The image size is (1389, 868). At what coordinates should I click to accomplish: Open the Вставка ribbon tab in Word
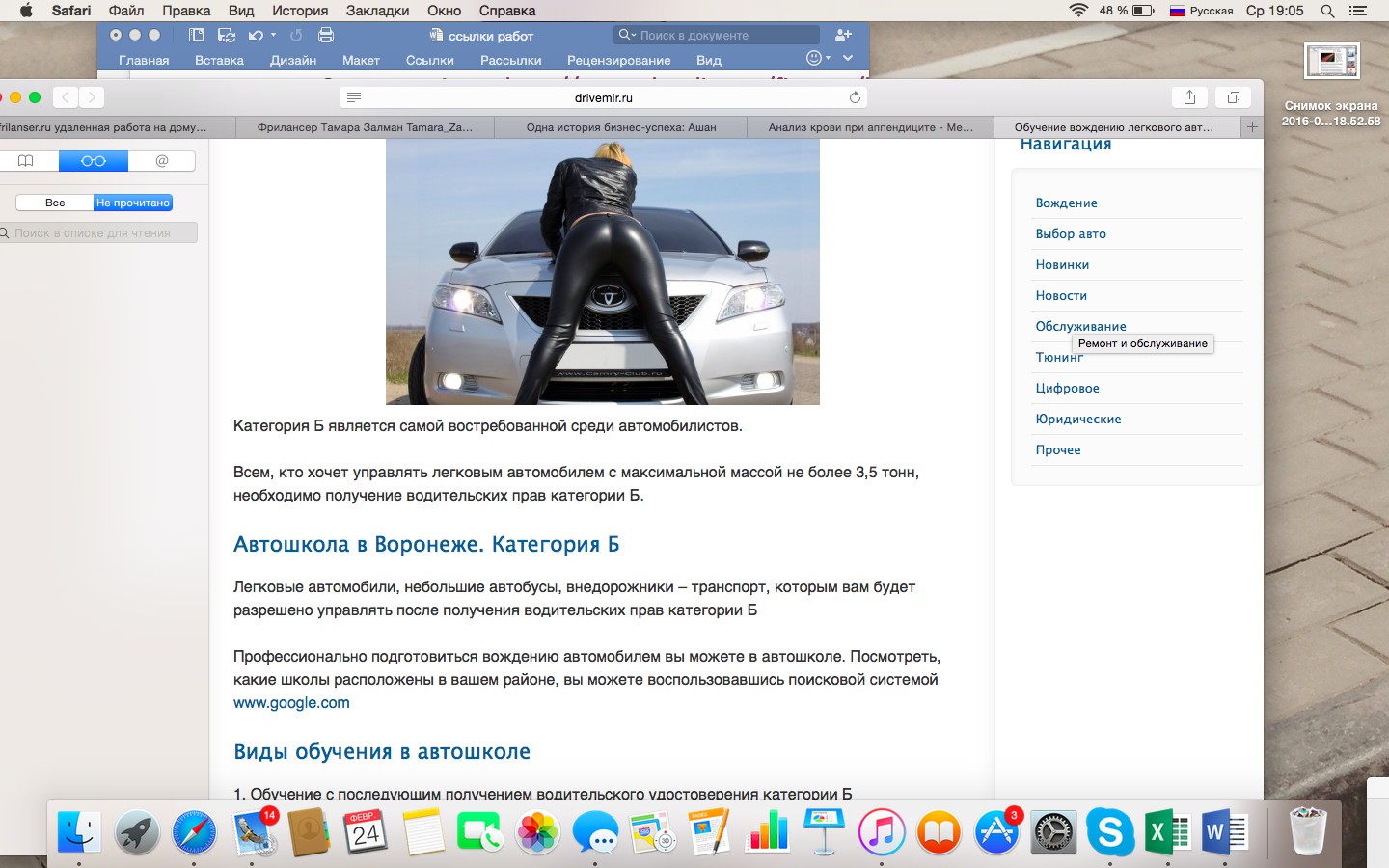[x=219, y=60]
